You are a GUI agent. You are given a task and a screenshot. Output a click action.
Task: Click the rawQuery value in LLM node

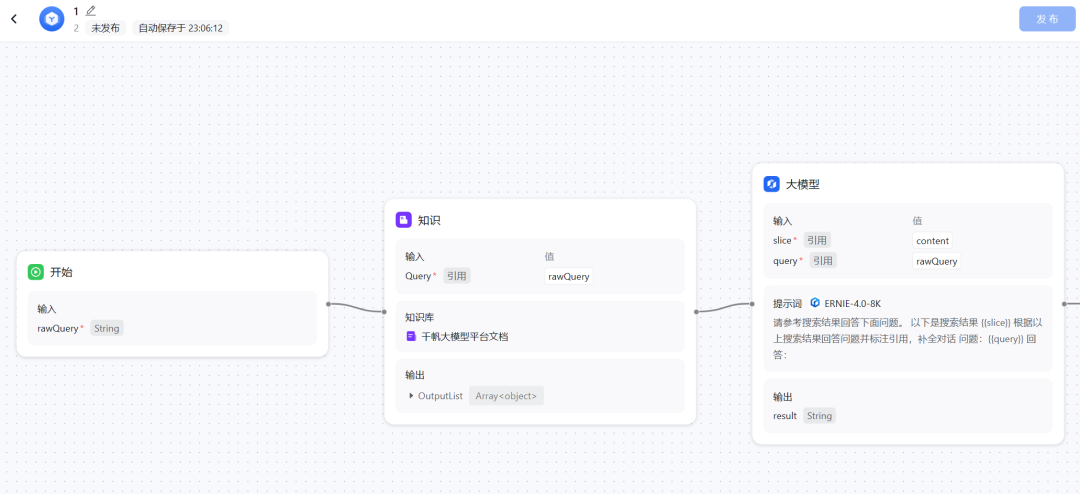[937, 261]
